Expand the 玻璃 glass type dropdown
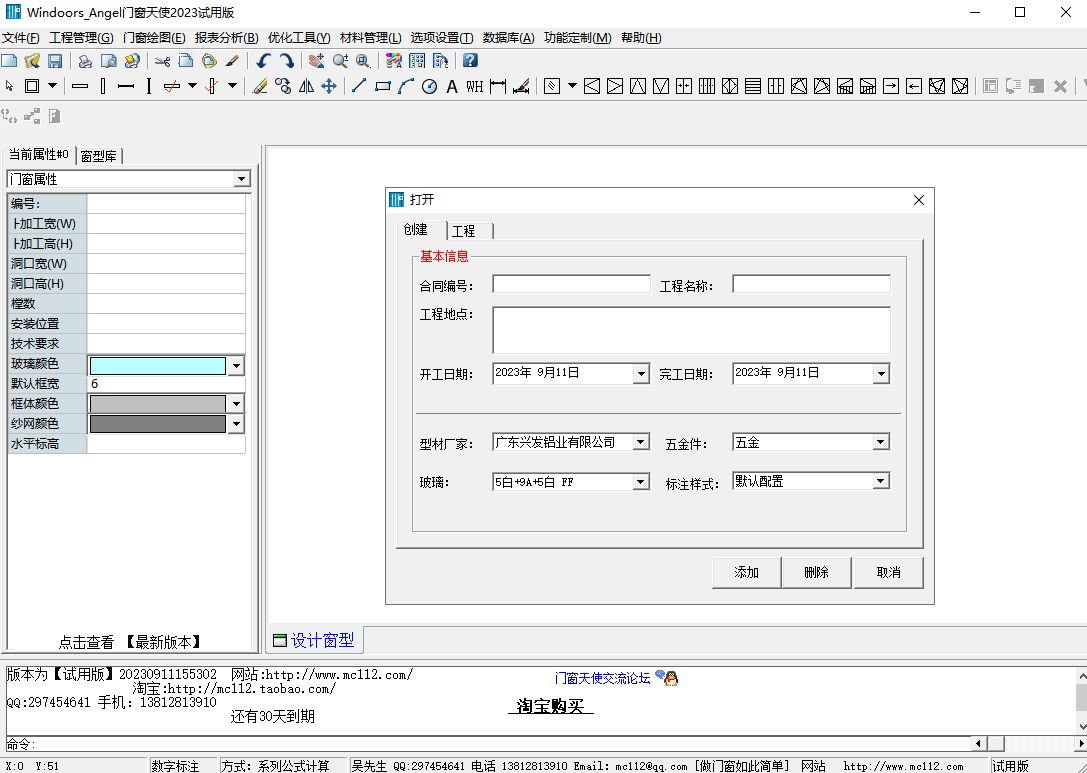Screen dimensions: 1087x773 (x=641, y=482)
